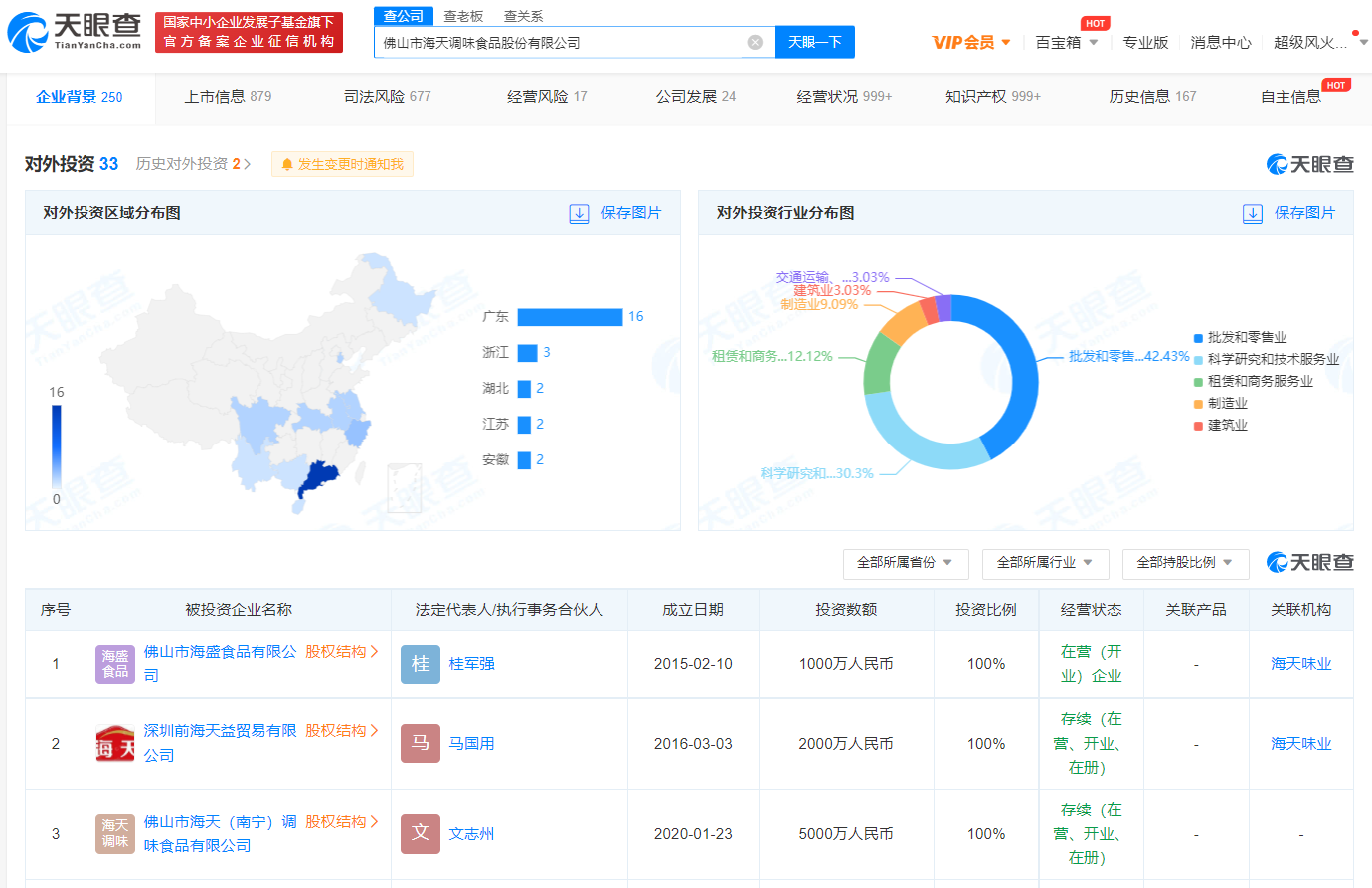
Task: Click the 2015-02-10 date cell
Action: point(693,664)
